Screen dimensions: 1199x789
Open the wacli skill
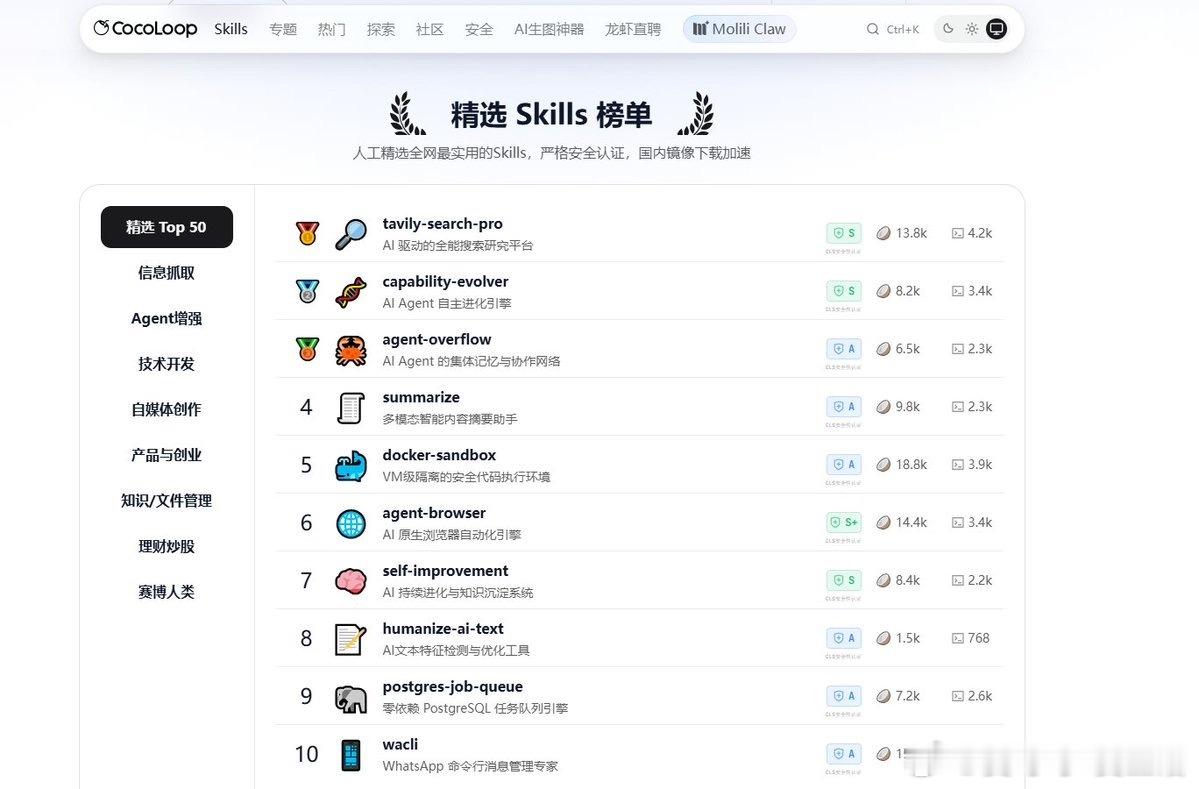click(400, 745)
